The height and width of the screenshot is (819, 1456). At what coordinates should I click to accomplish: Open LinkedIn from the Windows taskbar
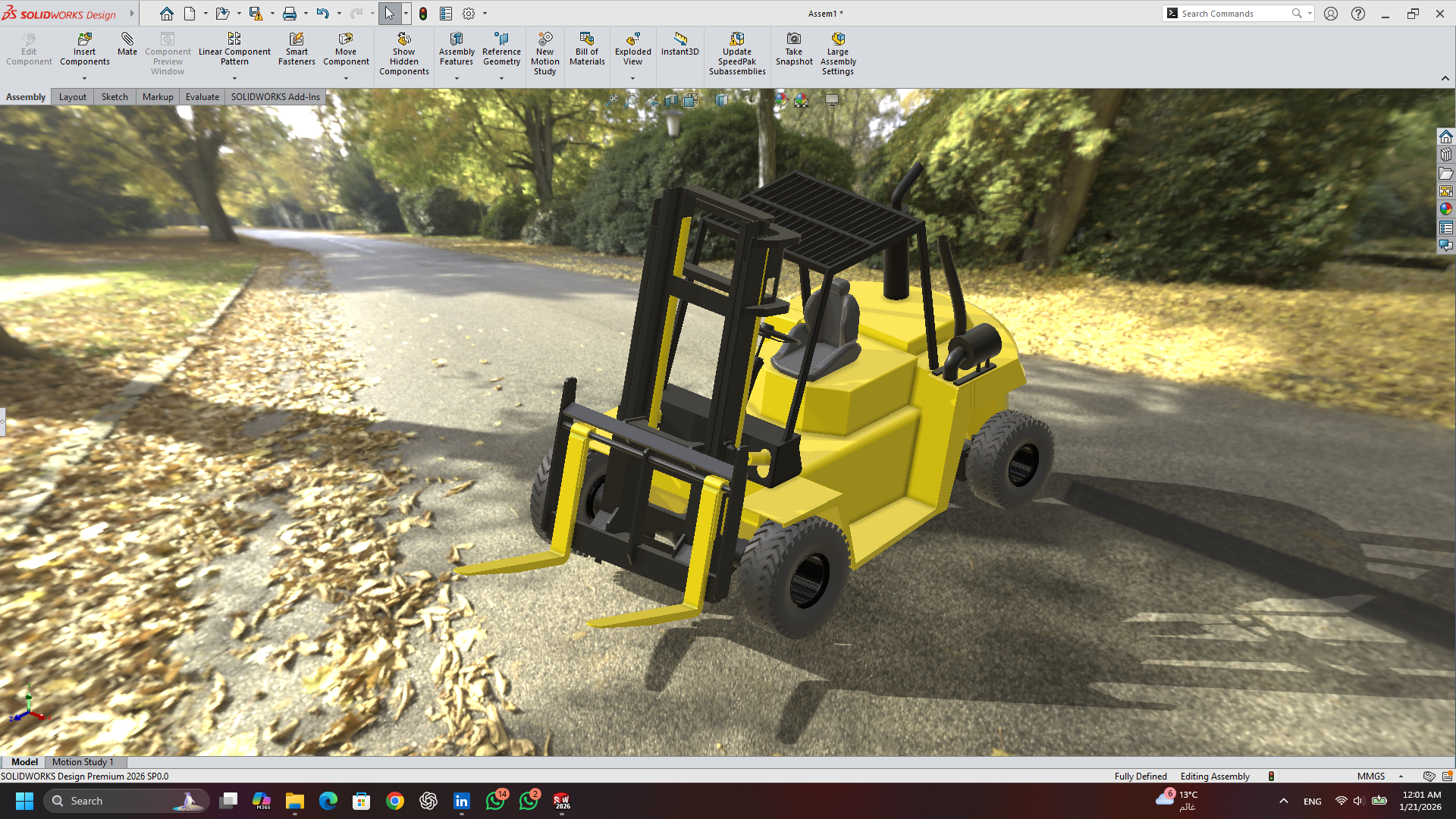(x=461, y=801)
